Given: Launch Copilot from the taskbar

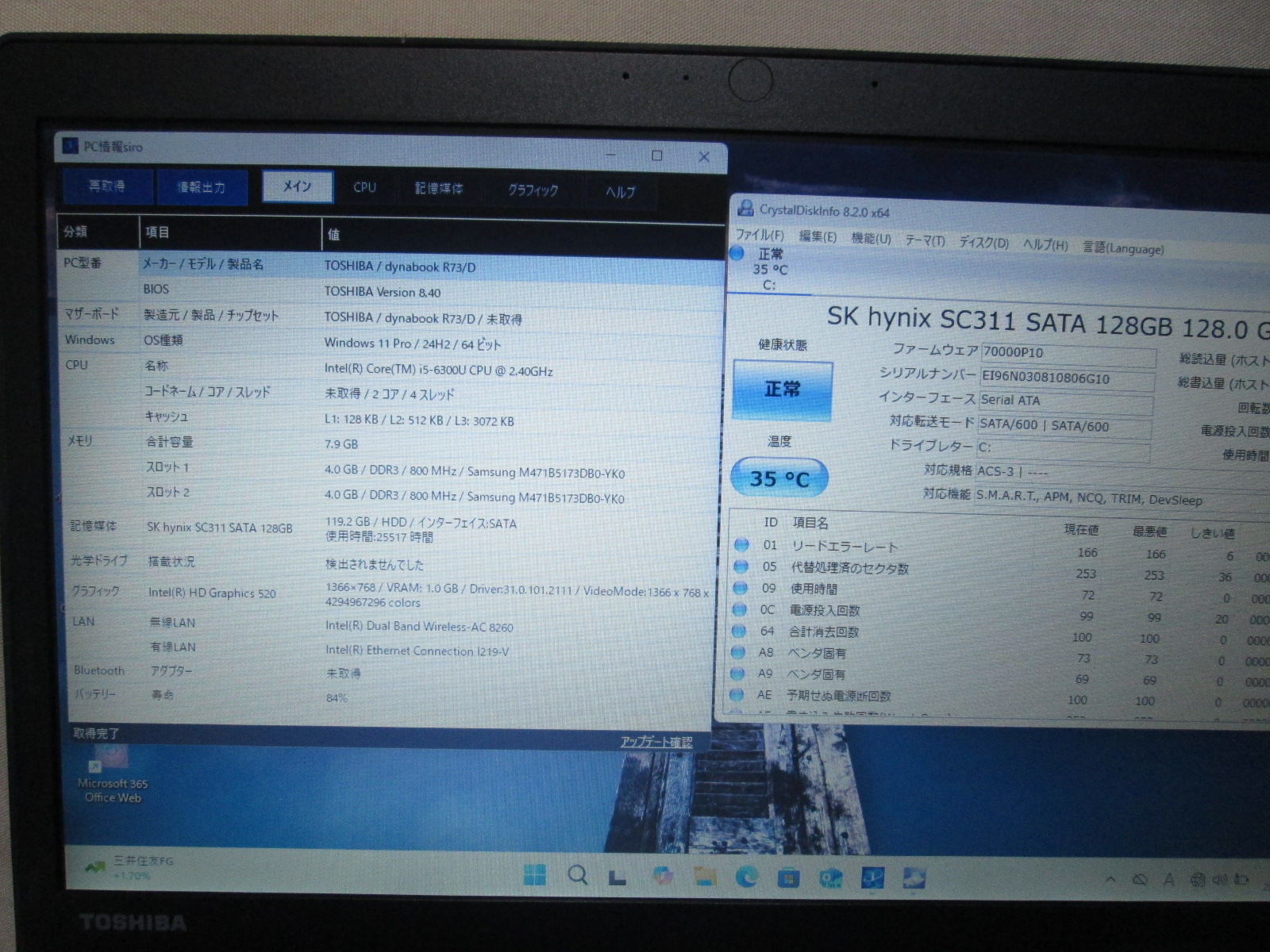Looking at the screenshot, I should [x=662, y=876].
